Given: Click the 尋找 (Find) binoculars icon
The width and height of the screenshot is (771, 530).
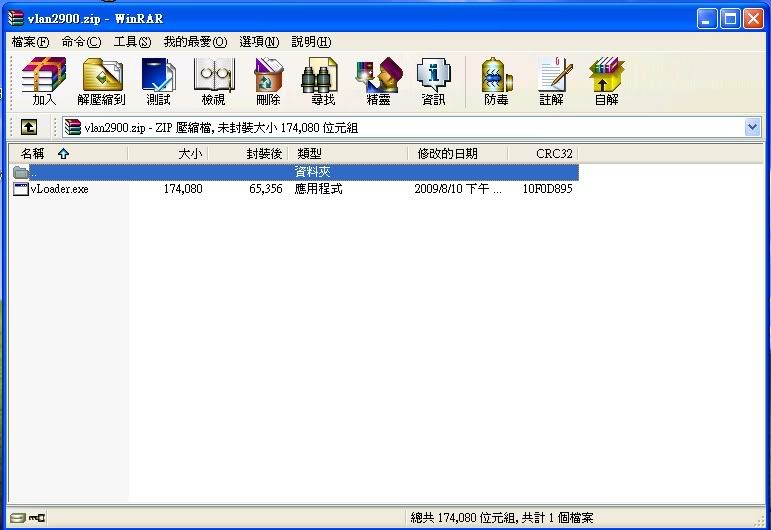Looking at the screenshot, I should [x=323, y=81].
